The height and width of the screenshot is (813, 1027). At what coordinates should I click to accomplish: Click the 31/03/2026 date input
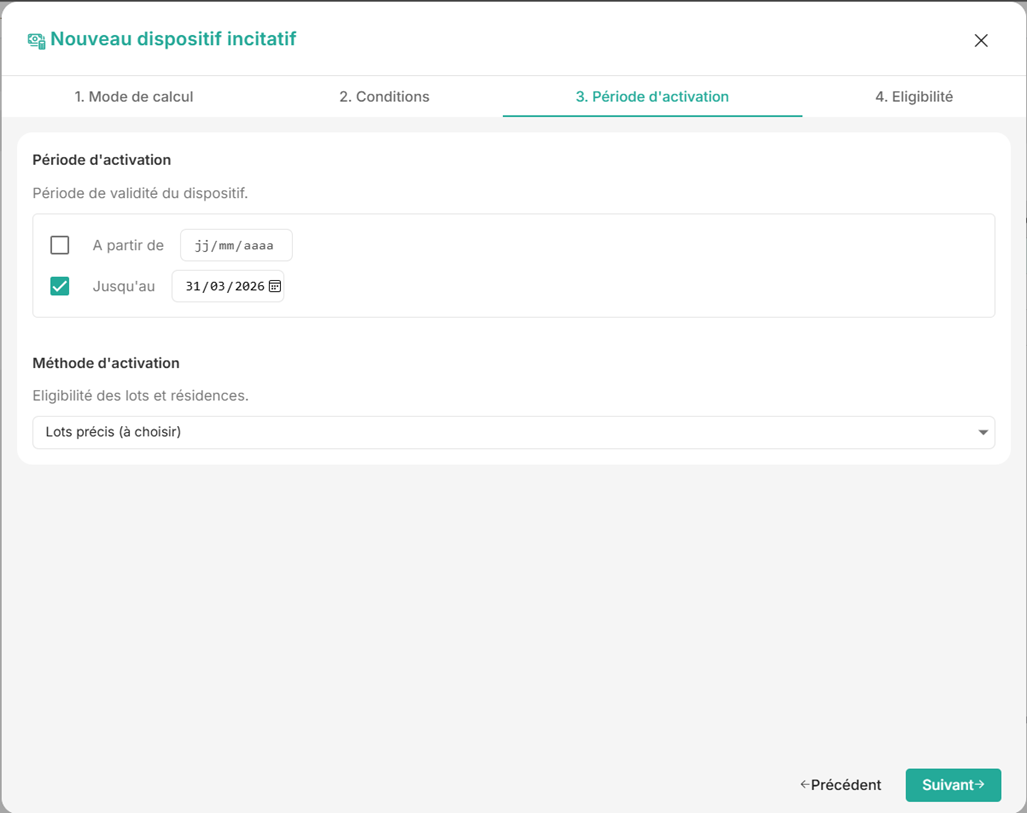pos(228,286)
